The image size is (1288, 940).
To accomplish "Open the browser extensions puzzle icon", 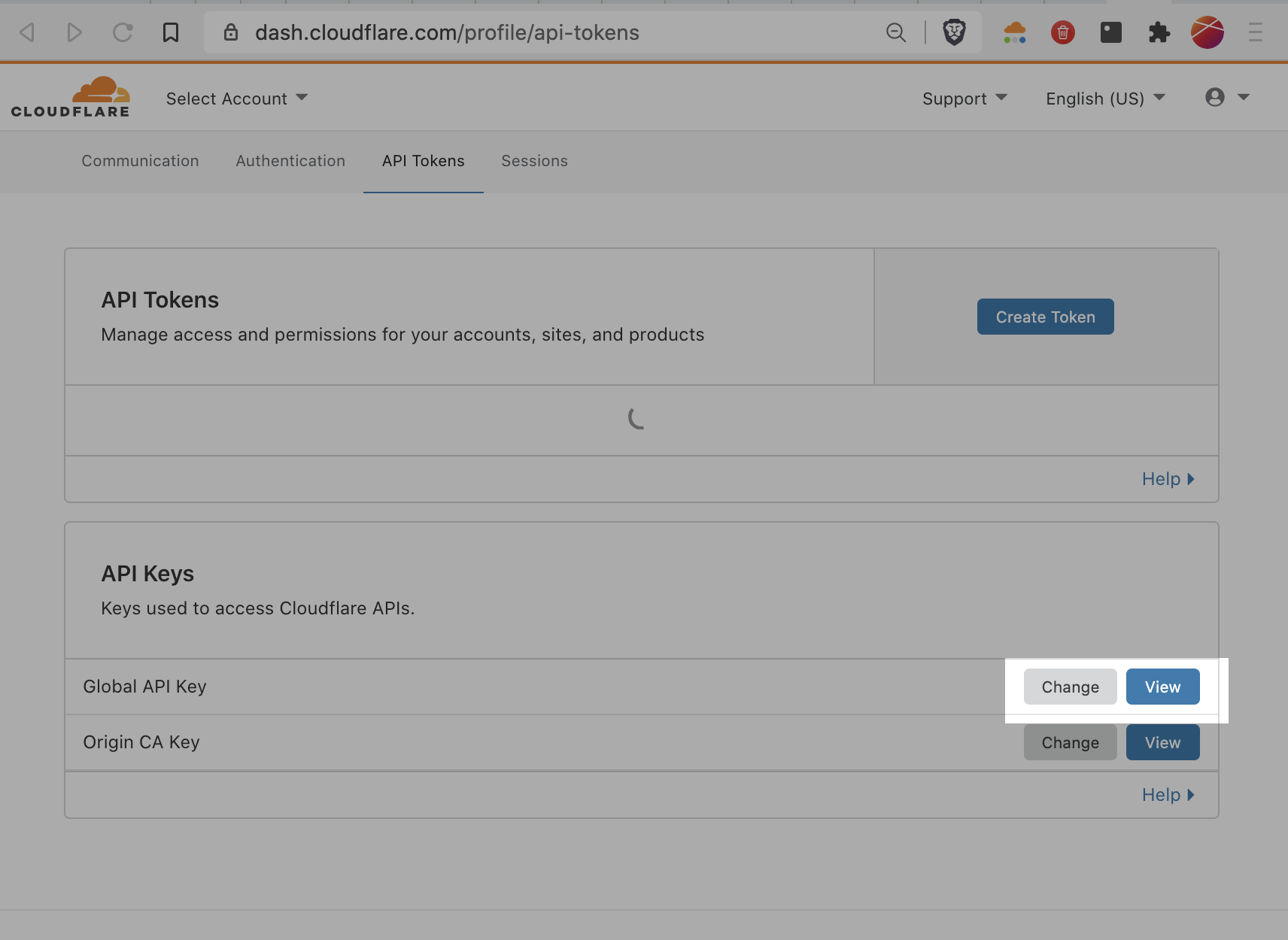I will click(x=1159, y=32).
